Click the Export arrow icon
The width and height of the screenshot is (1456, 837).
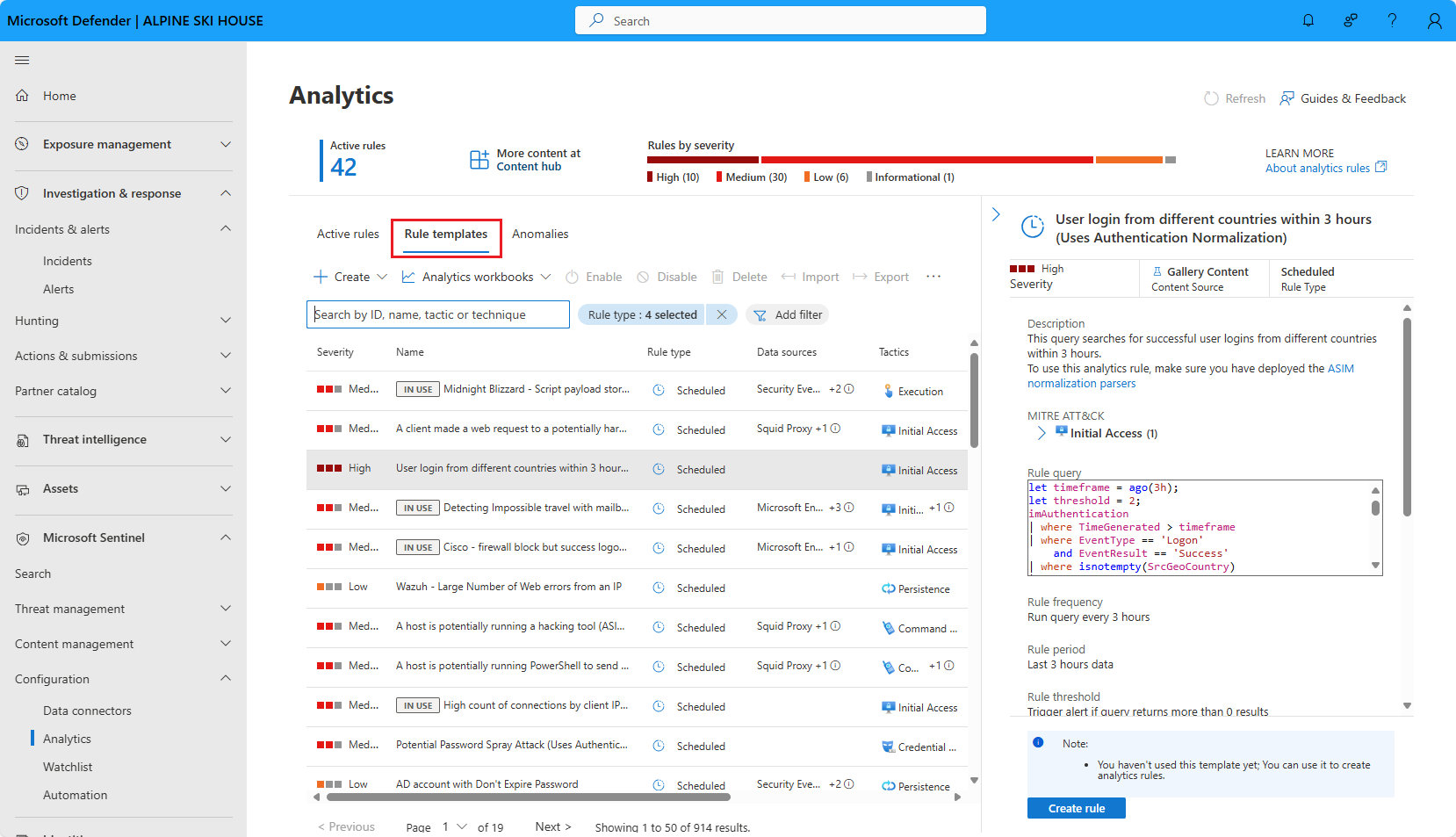(x=860, y=277)
